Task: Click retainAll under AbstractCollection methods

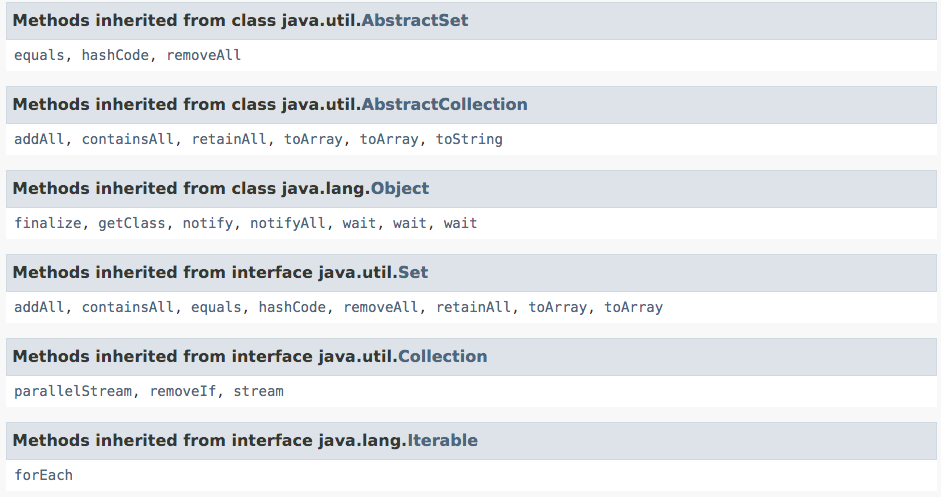Action: coord(229,139)
